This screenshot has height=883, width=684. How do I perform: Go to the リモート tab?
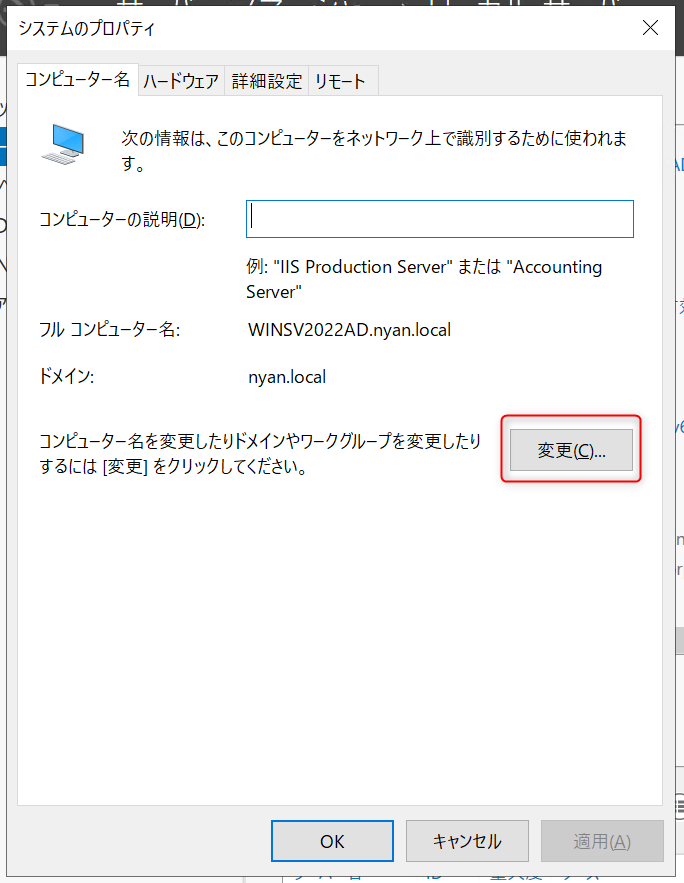(340, 81)
